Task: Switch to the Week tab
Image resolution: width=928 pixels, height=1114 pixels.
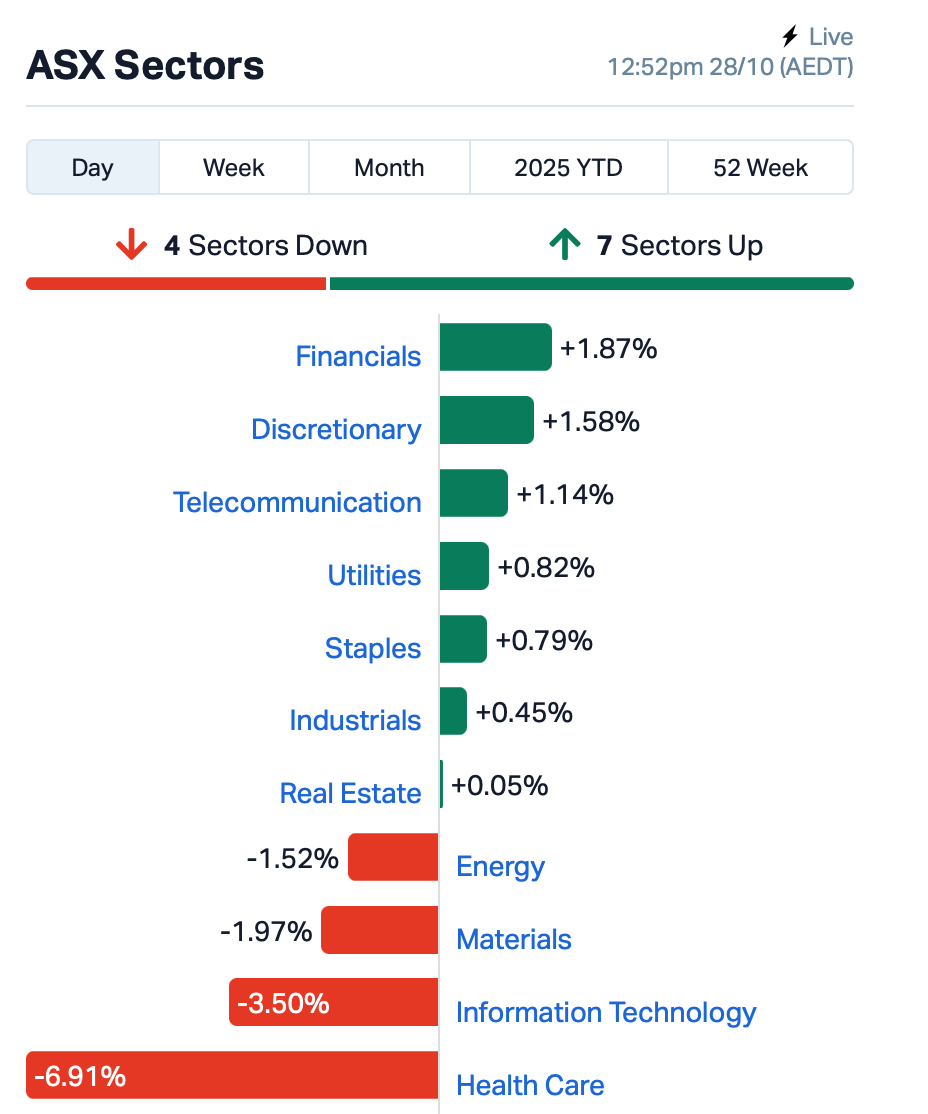Action: pyautogui.click(x=234, y=167)
